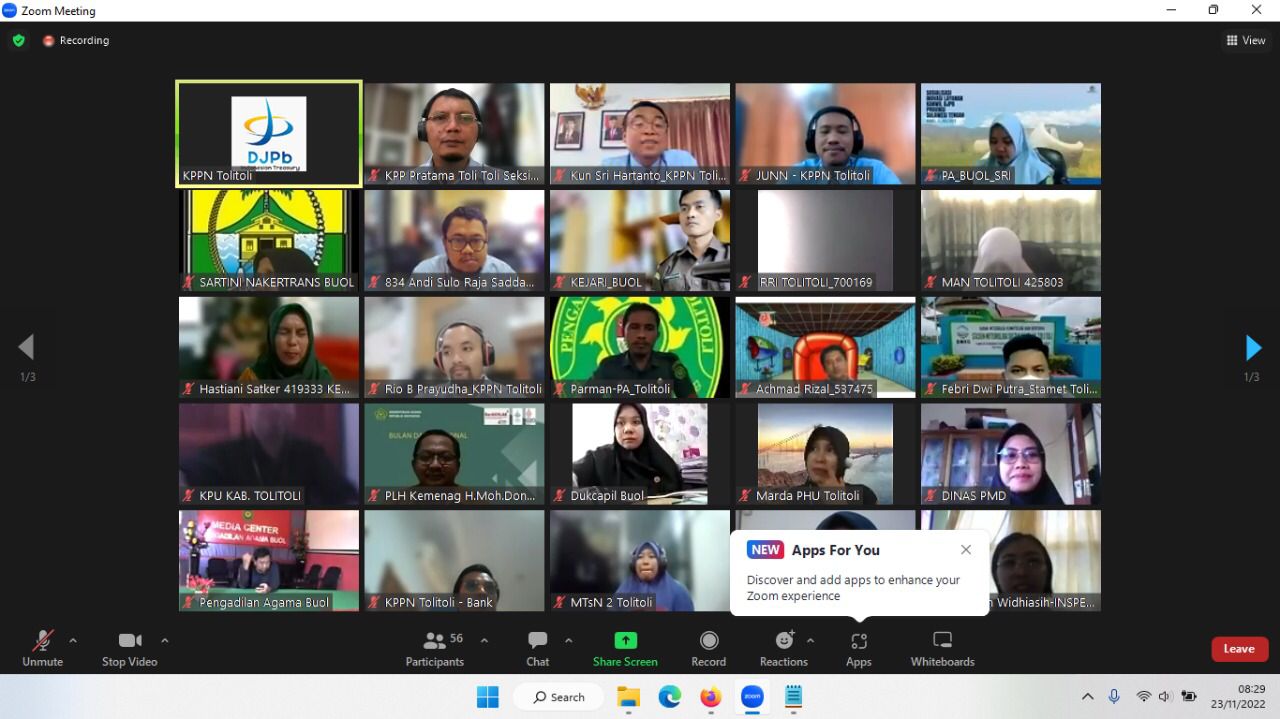
Task: Open the Participants panel
Action: click(435, 641)
